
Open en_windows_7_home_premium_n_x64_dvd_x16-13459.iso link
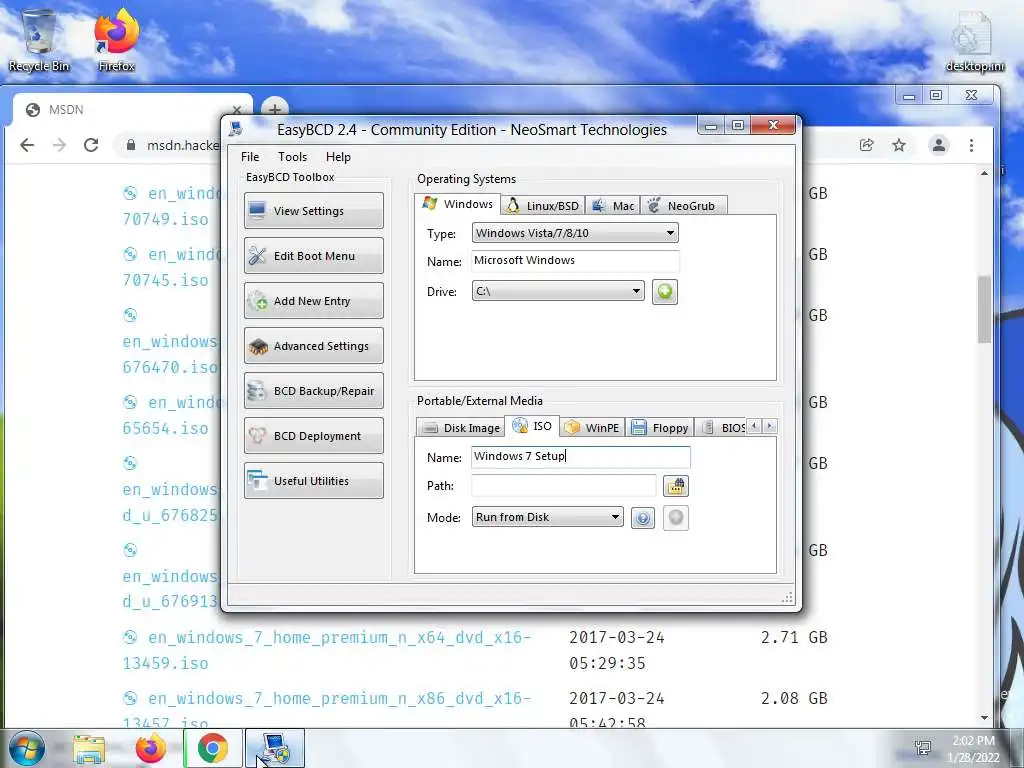click(x=327, y=650)
